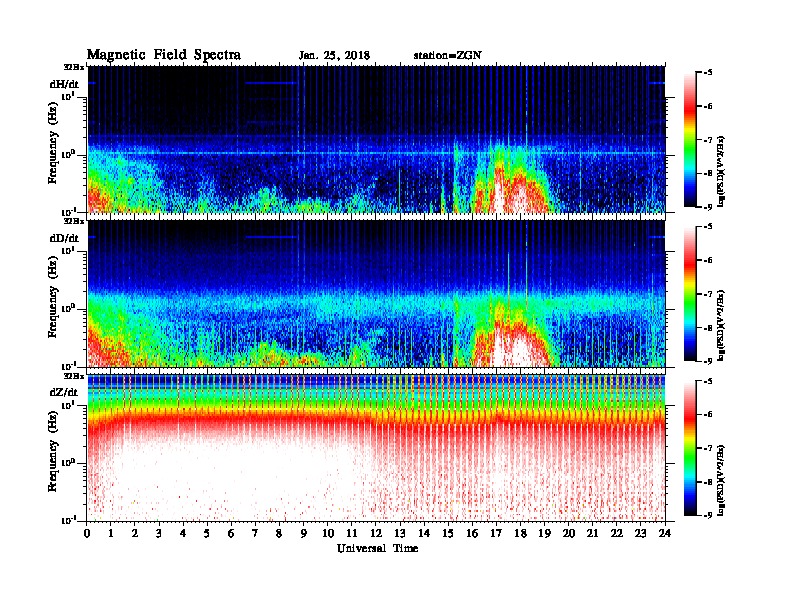Click hour tick label "11" on time axis
Screen dimensions: 792x612
pos(352,533)
